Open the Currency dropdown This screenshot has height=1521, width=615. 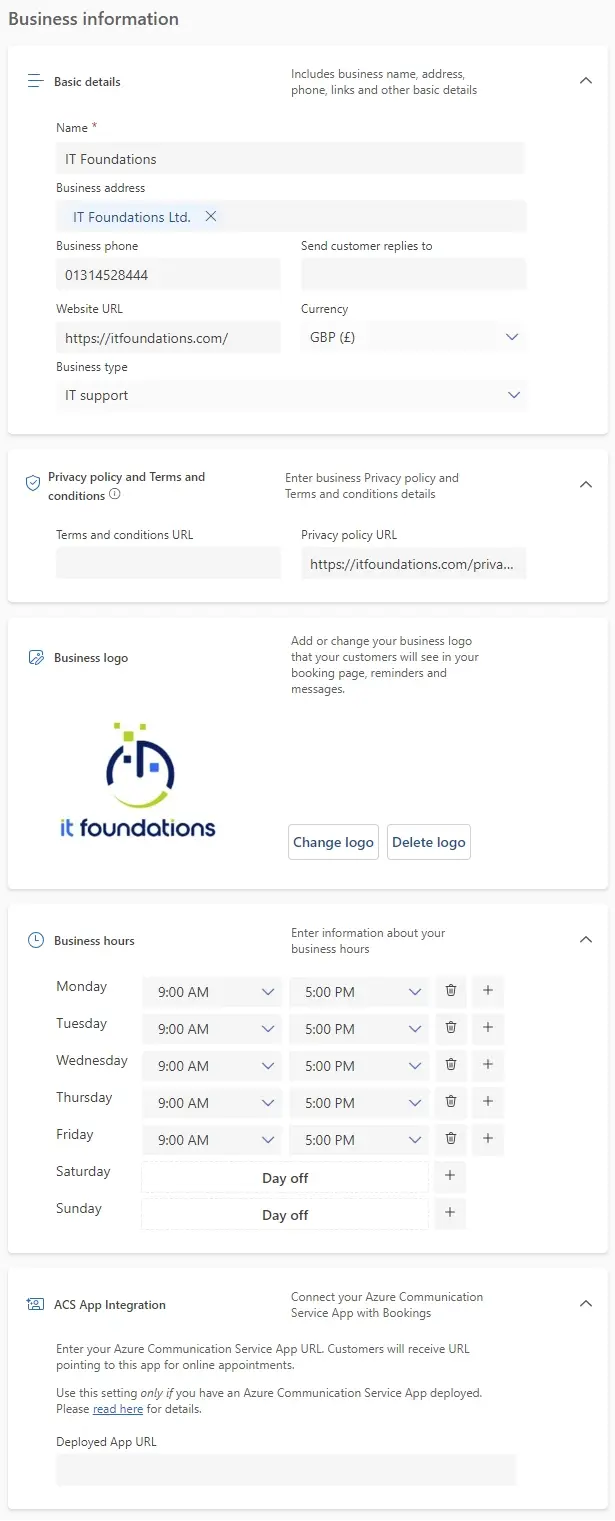[413, 338]
